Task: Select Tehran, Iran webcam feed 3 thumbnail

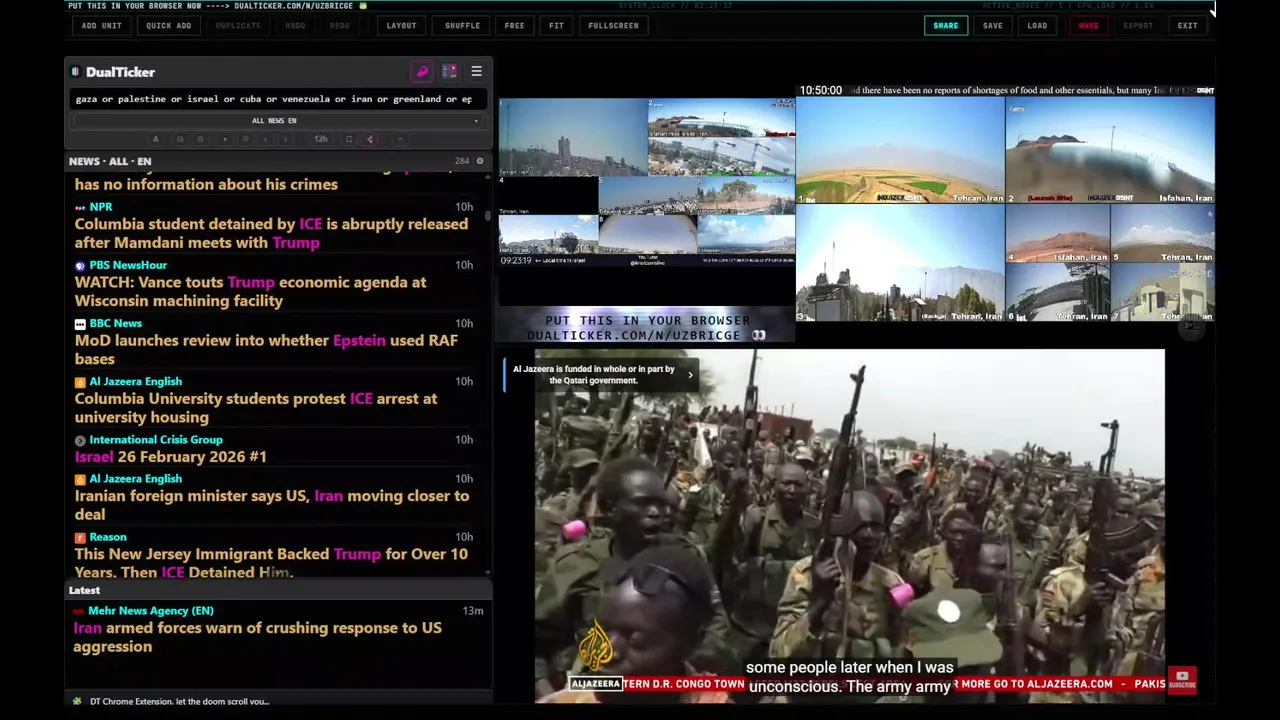Action: (900, 263)
